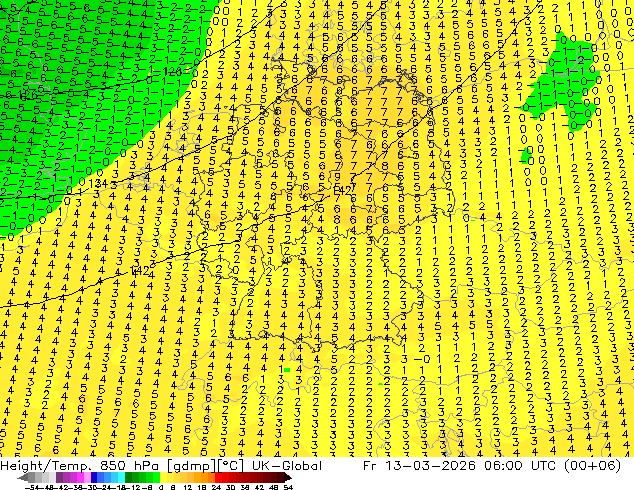Select the cyan swatch in the color legend
The height and width of the screenshot is (490, 634).
121,478
